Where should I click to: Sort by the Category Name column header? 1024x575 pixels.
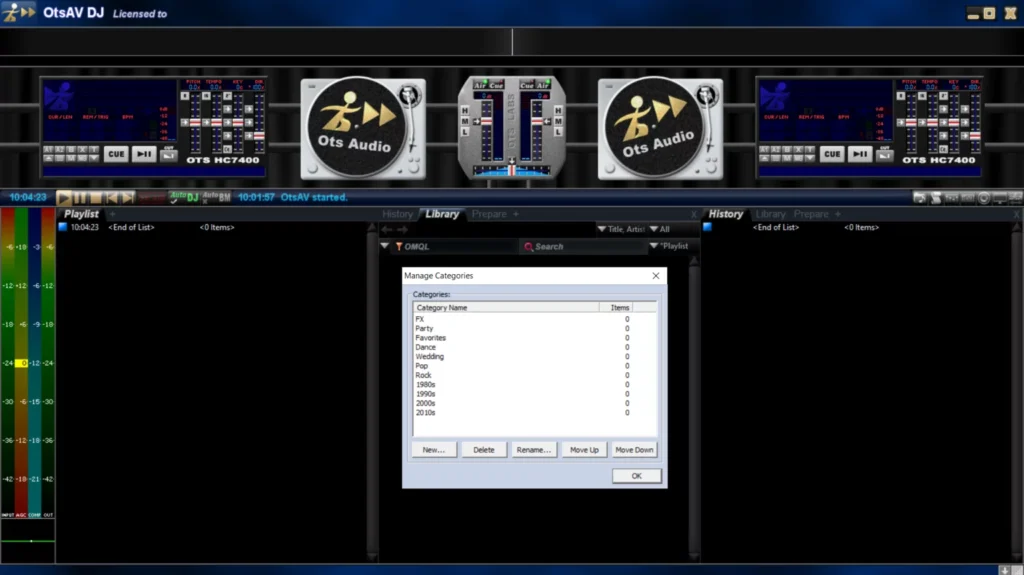pos(506,307)
